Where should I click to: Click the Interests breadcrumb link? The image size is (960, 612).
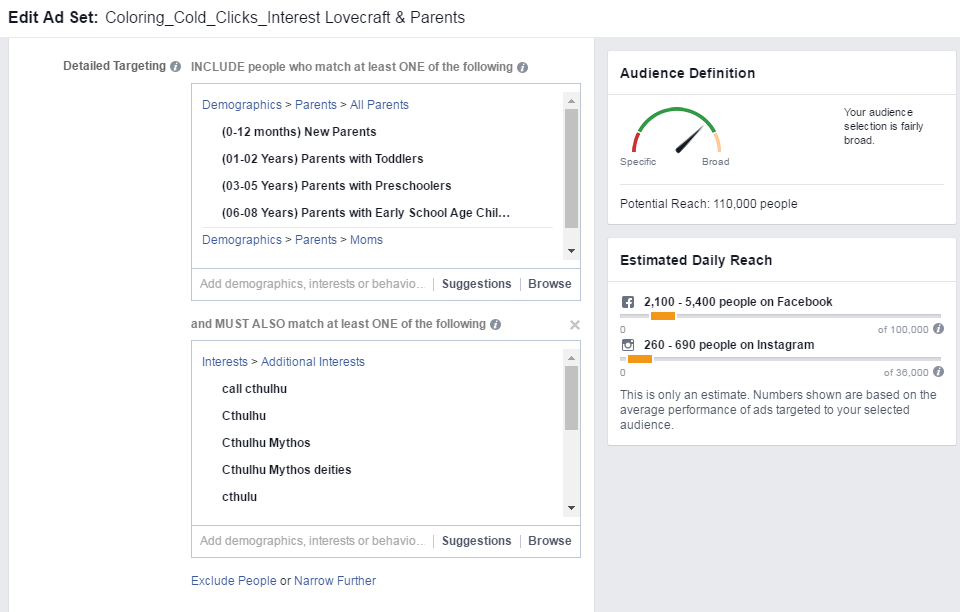[225, 362]
